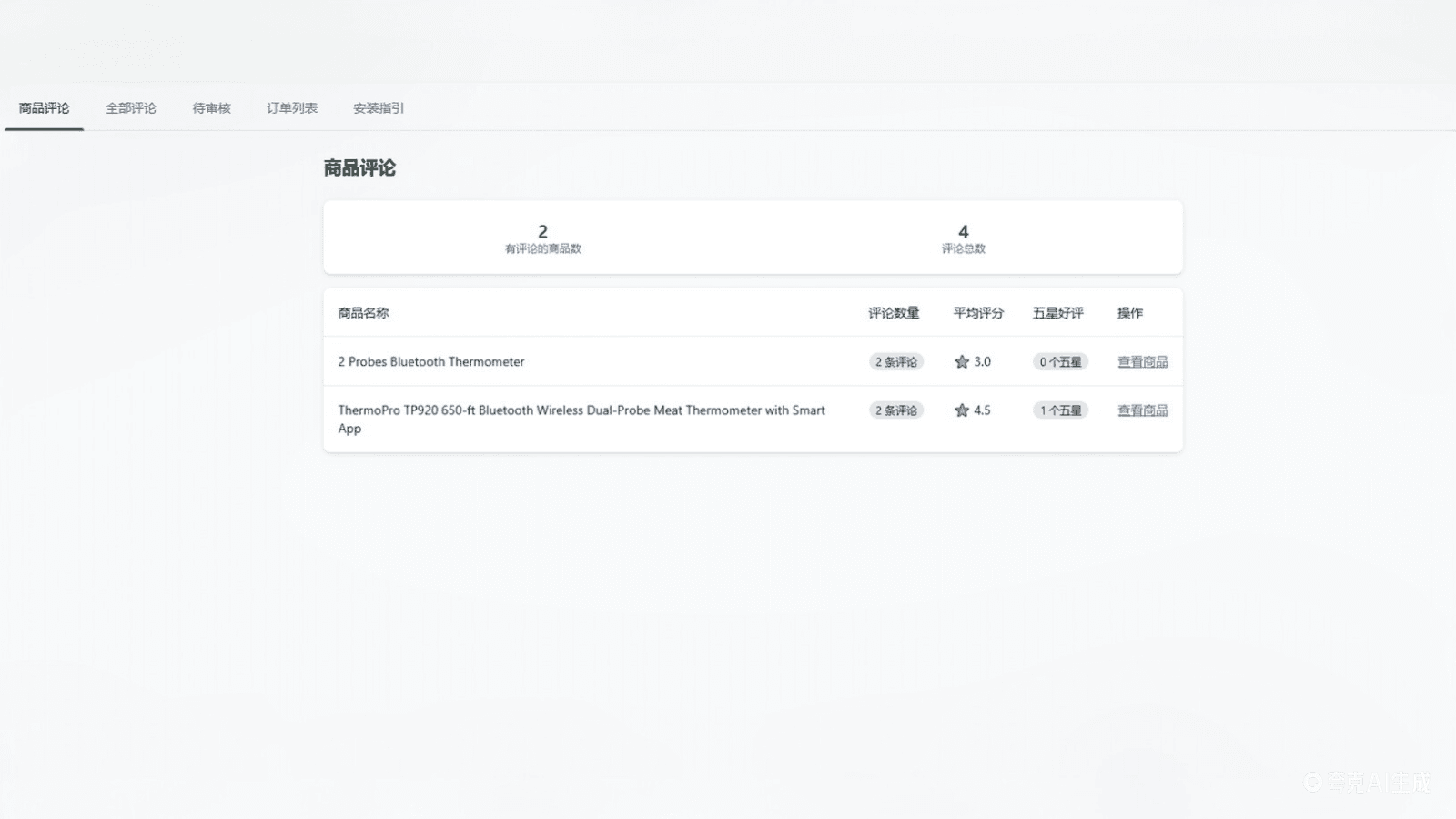Click the 3.0 average rating value
The height and width of the screenshot is (819, 1456).
[982, 362]
